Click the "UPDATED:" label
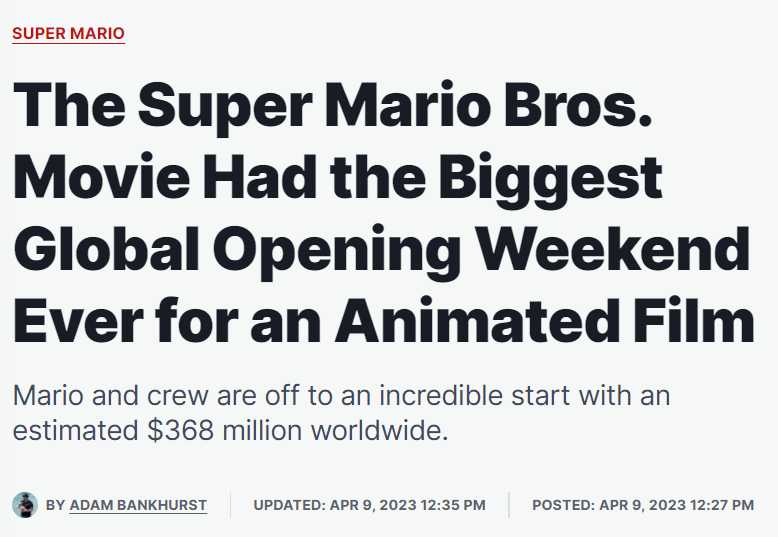 click(289, 506)
